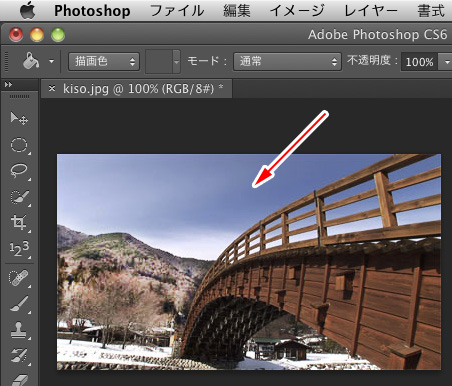Open the 書式 menu
This screenshot has height=386, width=452.
click(431, 11)
